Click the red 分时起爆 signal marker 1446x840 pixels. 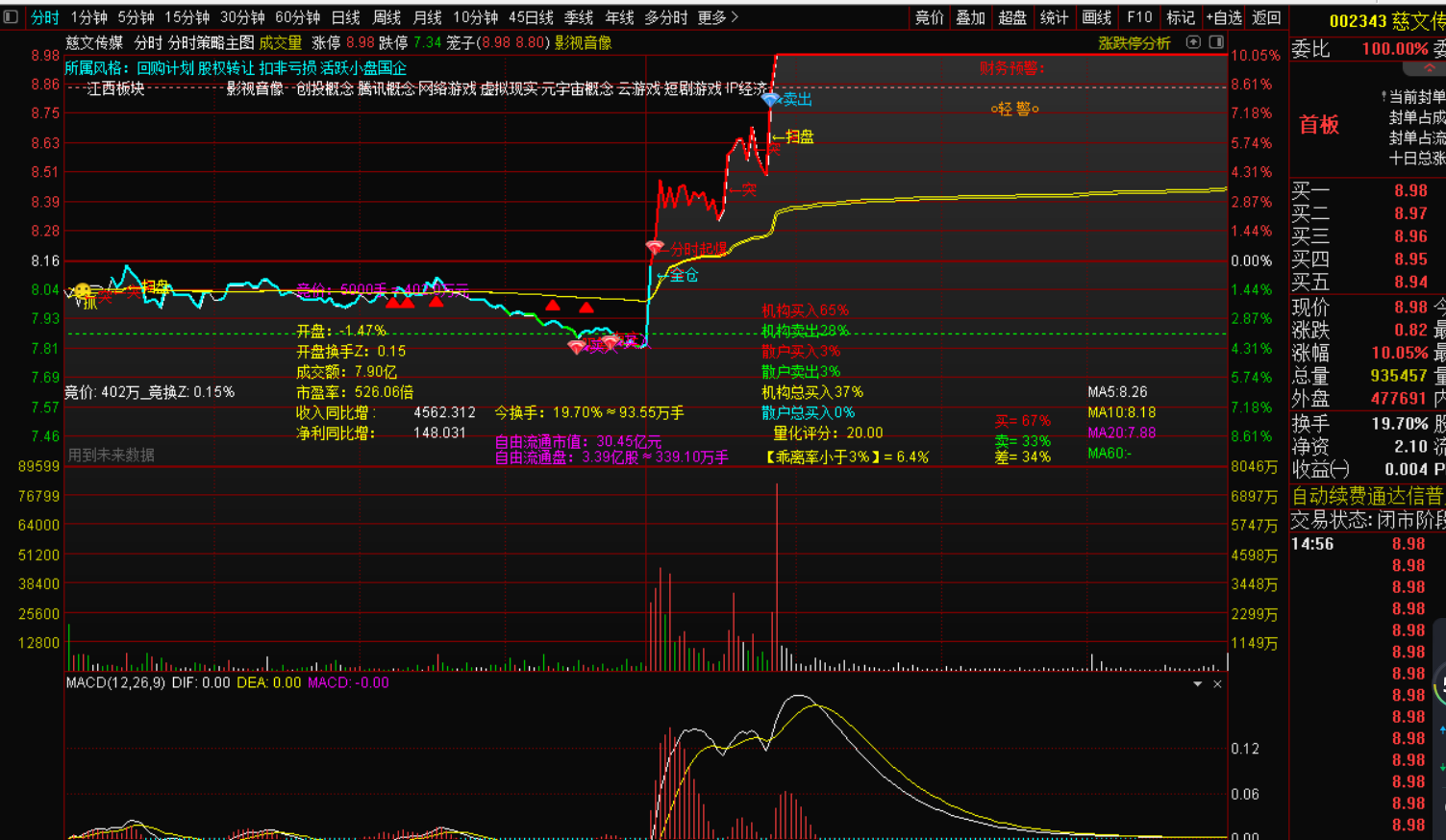(x=655, y=249)
